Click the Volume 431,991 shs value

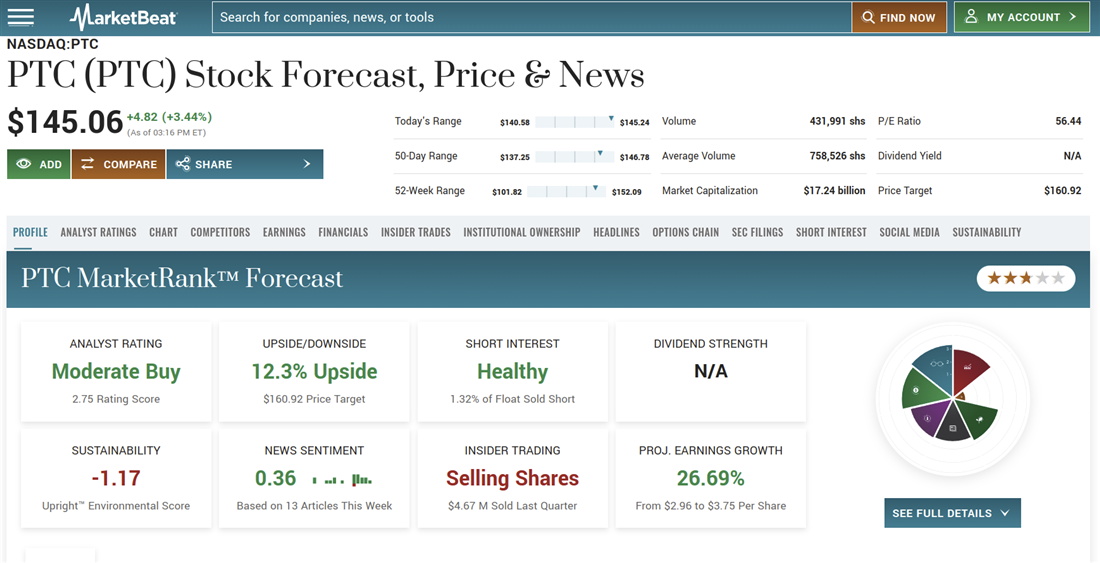coord(838,121)
